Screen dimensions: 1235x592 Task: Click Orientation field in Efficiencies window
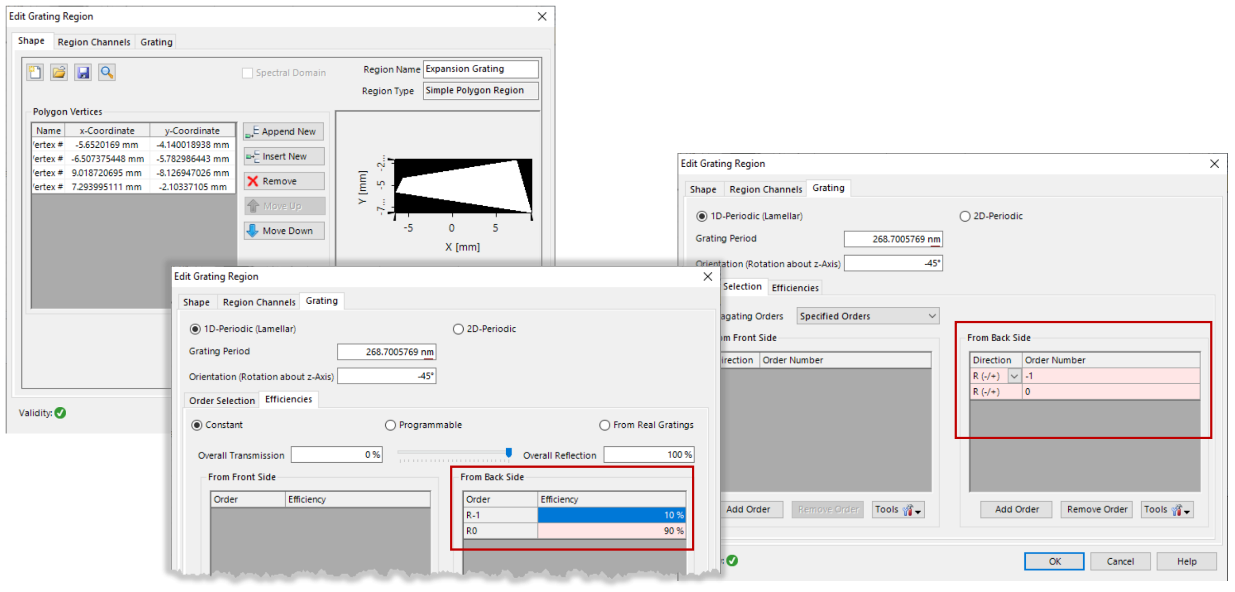[387, 377]
